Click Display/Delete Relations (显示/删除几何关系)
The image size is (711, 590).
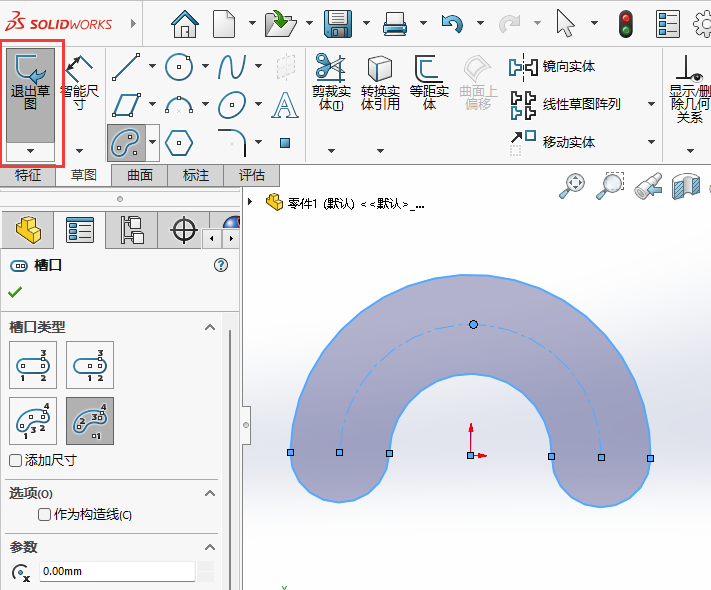point(690,88)
